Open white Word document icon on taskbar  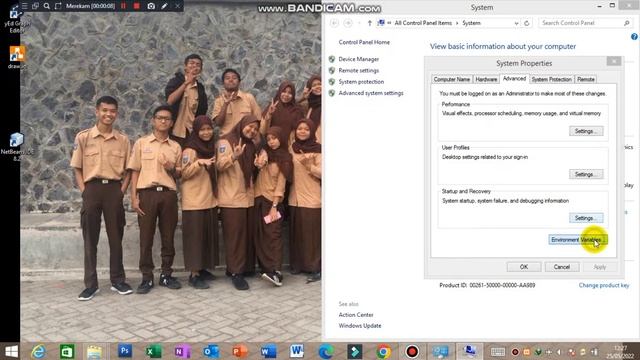[297, 351]
